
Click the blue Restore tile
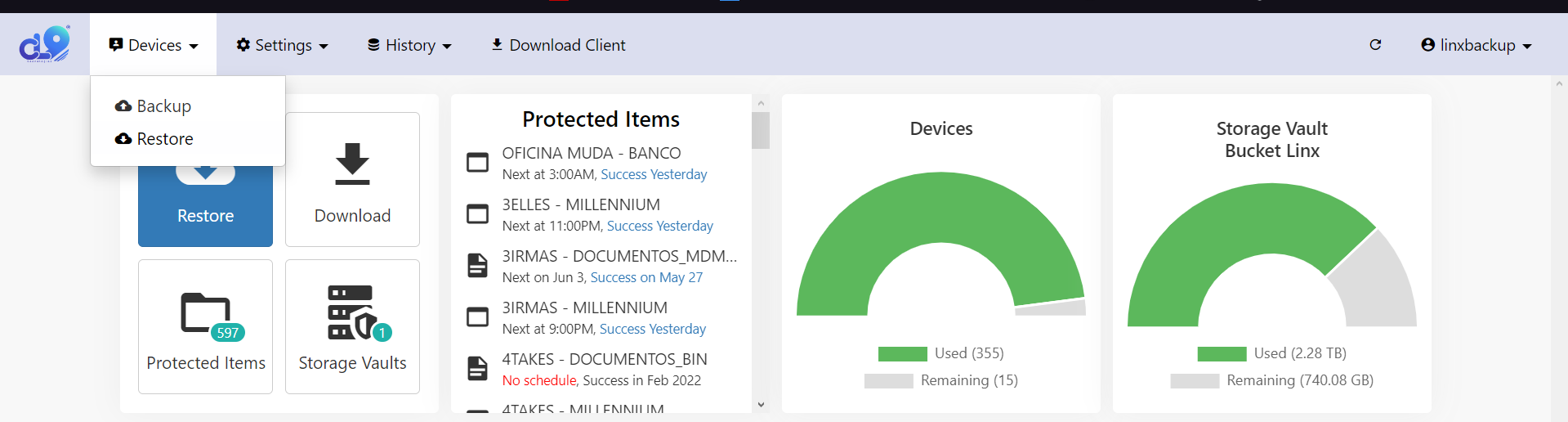(x=205, y=206)
